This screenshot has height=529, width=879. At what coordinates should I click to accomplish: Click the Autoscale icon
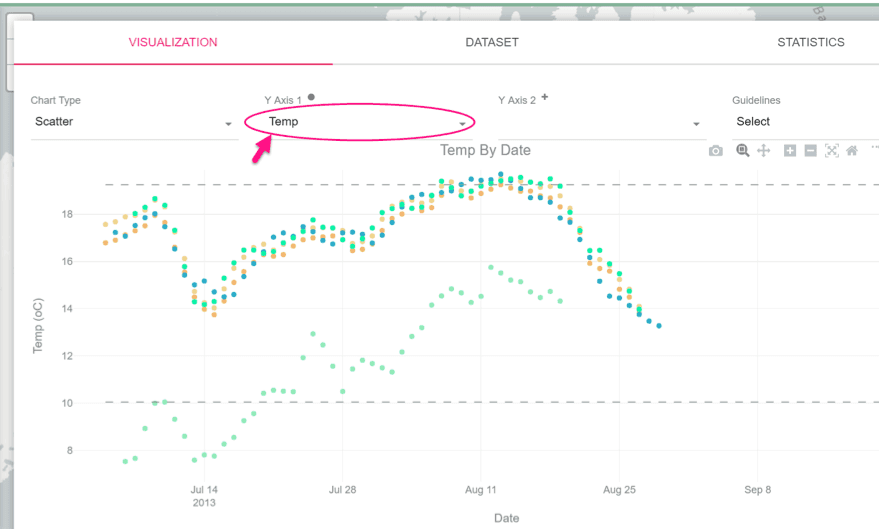832,150
